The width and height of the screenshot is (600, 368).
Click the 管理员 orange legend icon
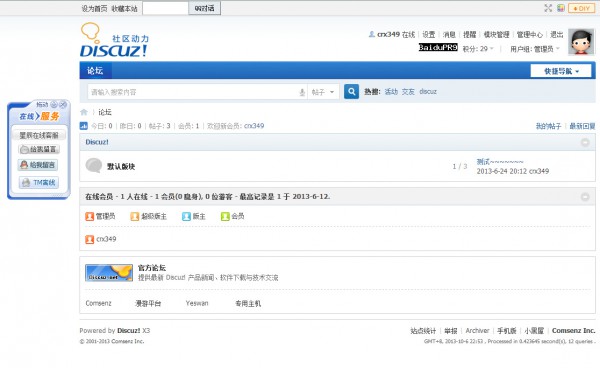pyautogui.click(x=90, y=217)
